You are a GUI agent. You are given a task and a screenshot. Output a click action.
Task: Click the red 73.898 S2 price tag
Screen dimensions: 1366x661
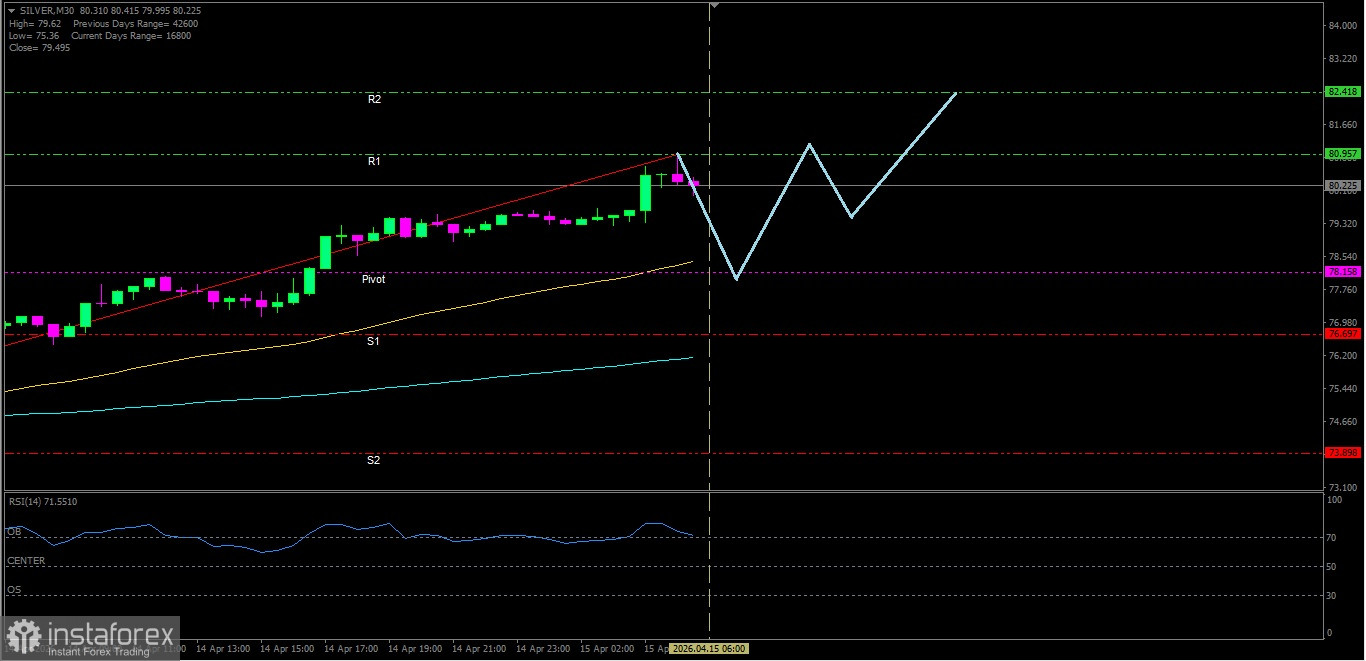point(1342,453)
